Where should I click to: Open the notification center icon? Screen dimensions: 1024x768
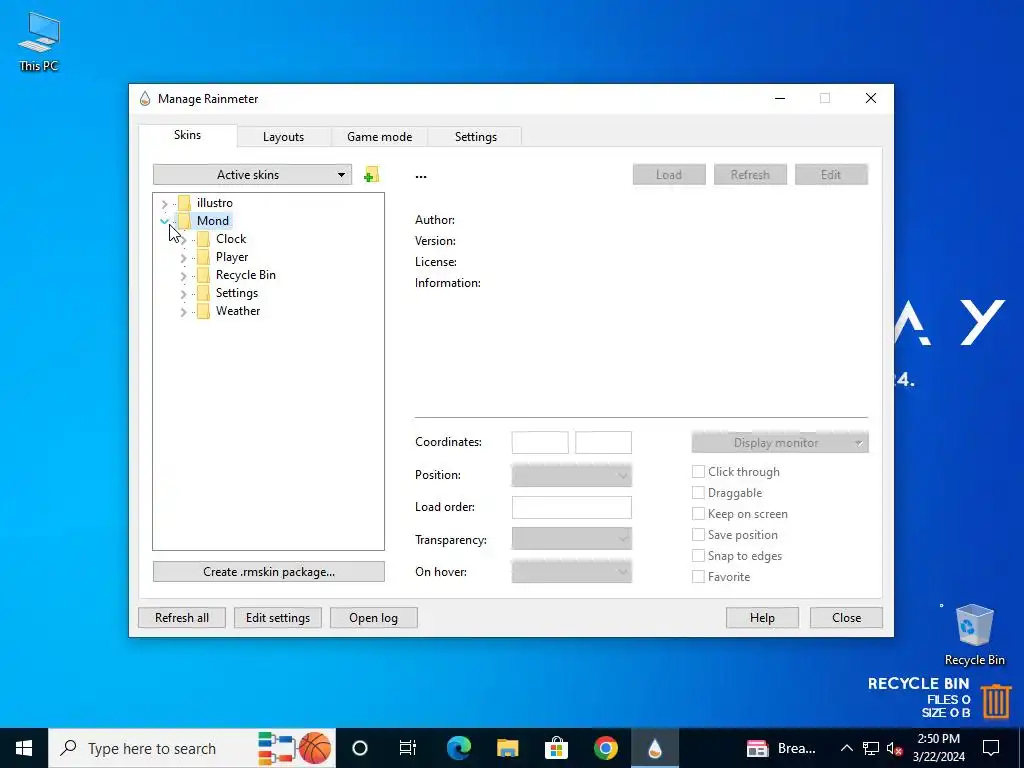pos(991,748)
